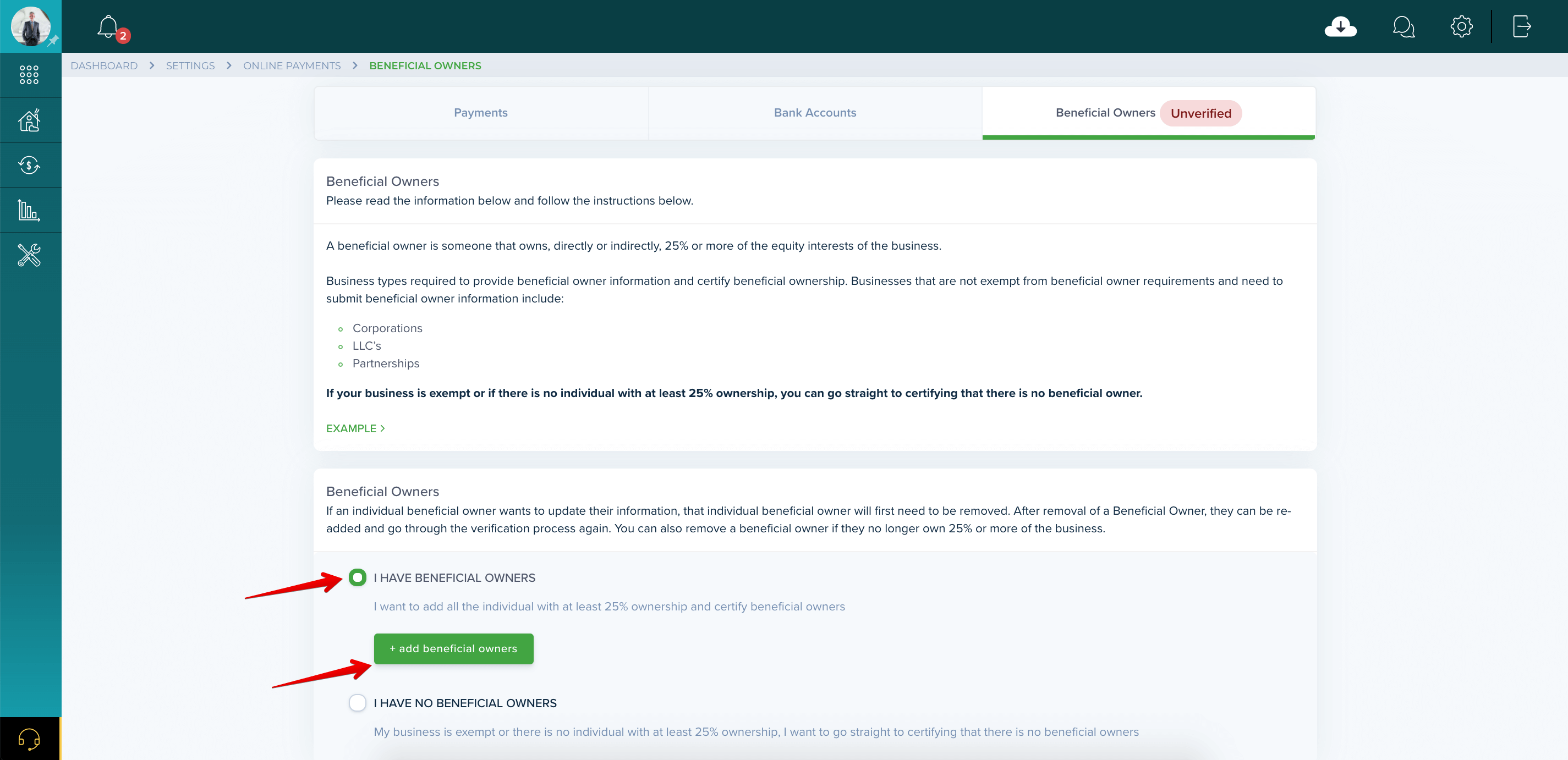Click the pin icon beside the avatar
This screenshot has height=760, width=1568.
53,41
